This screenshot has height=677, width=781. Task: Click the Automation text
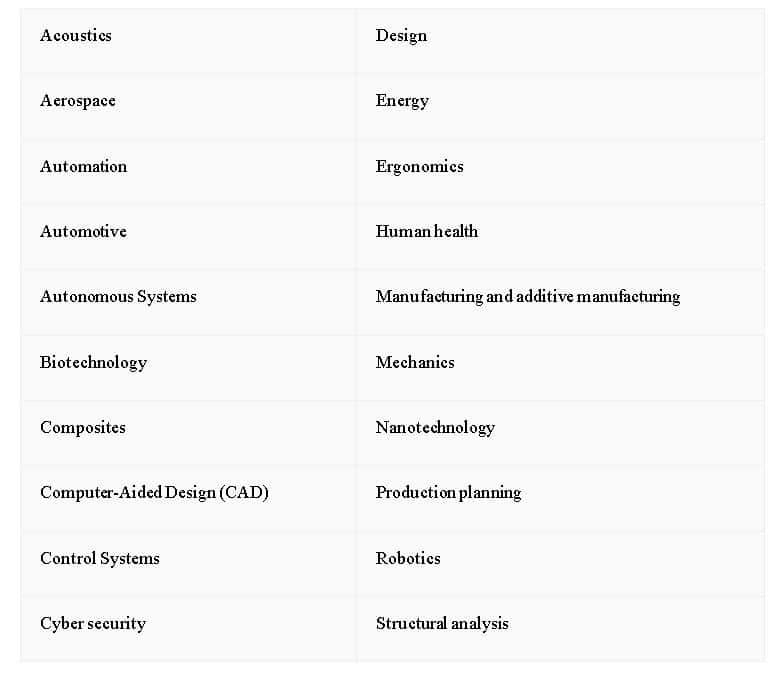tap(84, 167)
